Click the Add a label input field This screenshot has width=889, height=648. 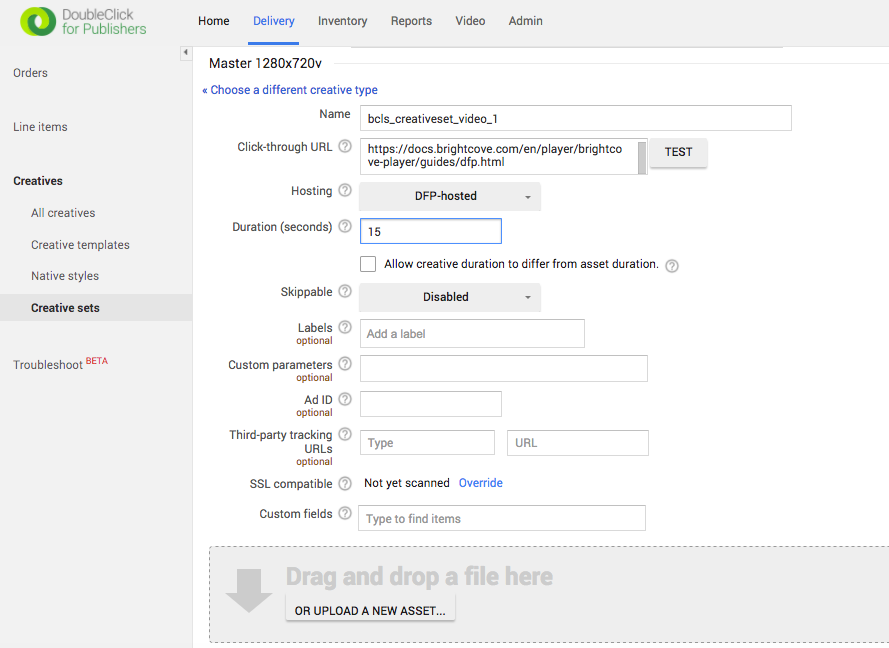tap(471, 333)
